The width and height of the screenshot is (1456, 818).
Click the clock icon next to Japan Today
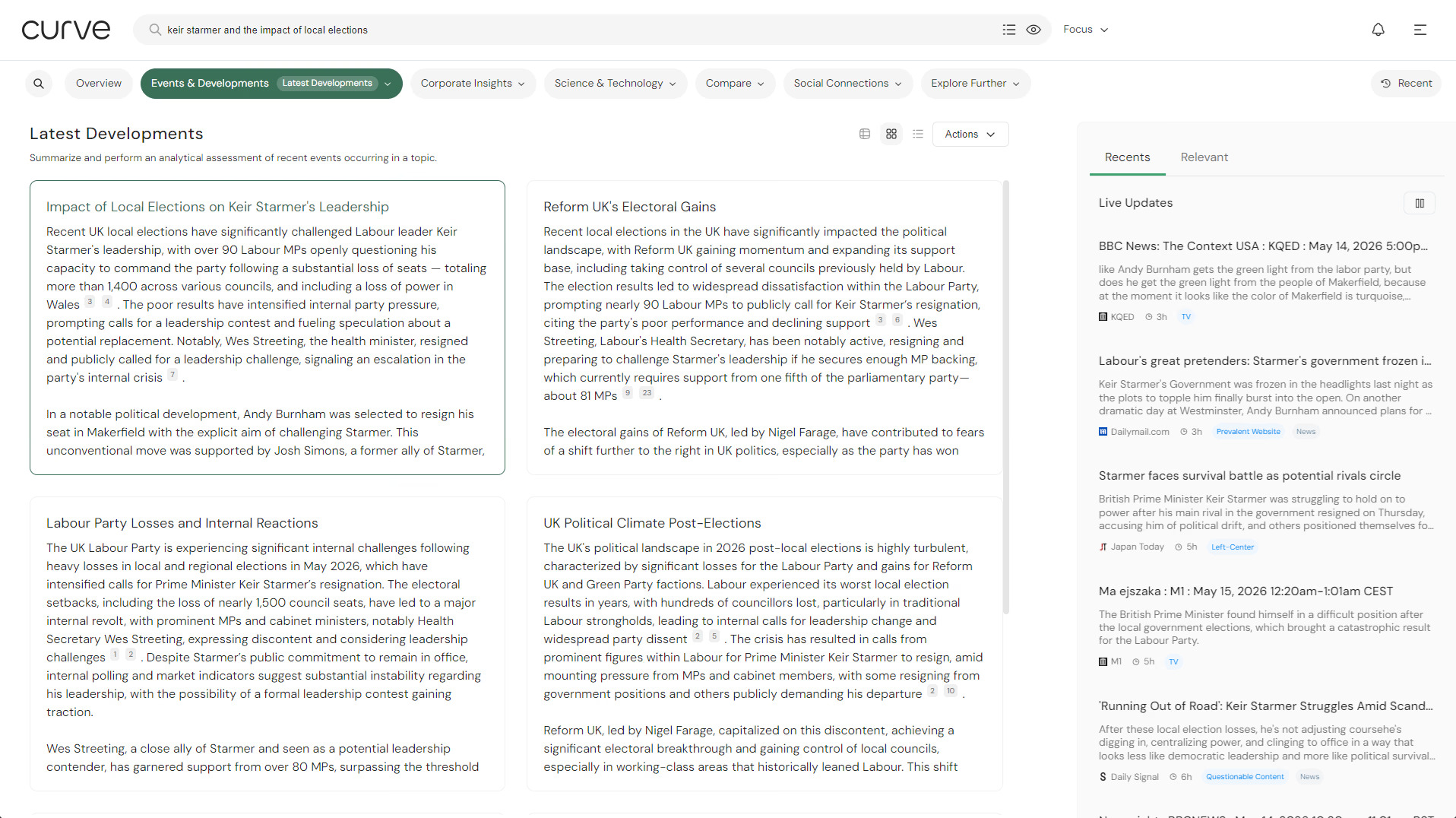(x=1179, y=547)
